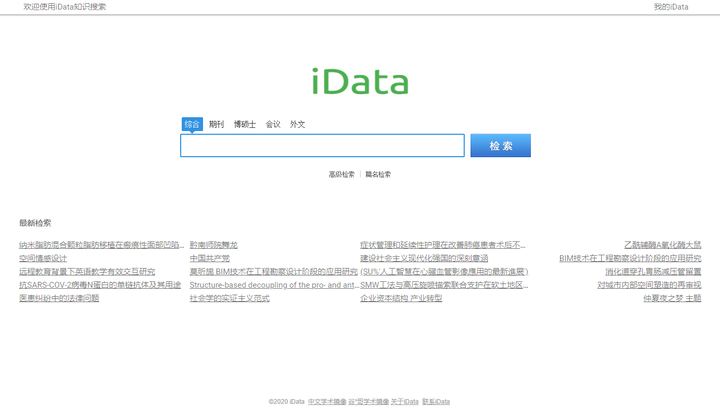
Task: Open the 中文学术镜像 footer link
Action: (x=327, y=402)
